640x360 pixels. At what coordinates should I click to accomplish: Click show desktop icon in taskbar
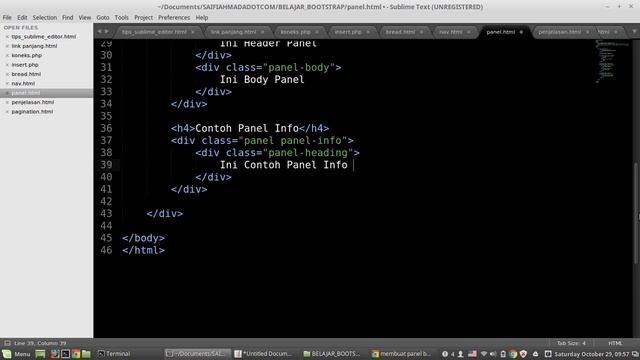(x=40, y=354)
